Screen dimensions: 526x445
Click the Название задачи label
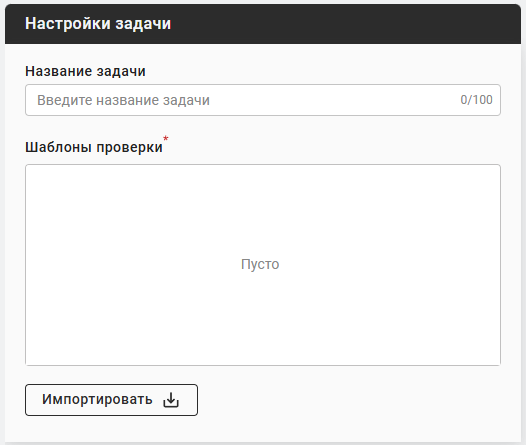click(x=85, y=71)
